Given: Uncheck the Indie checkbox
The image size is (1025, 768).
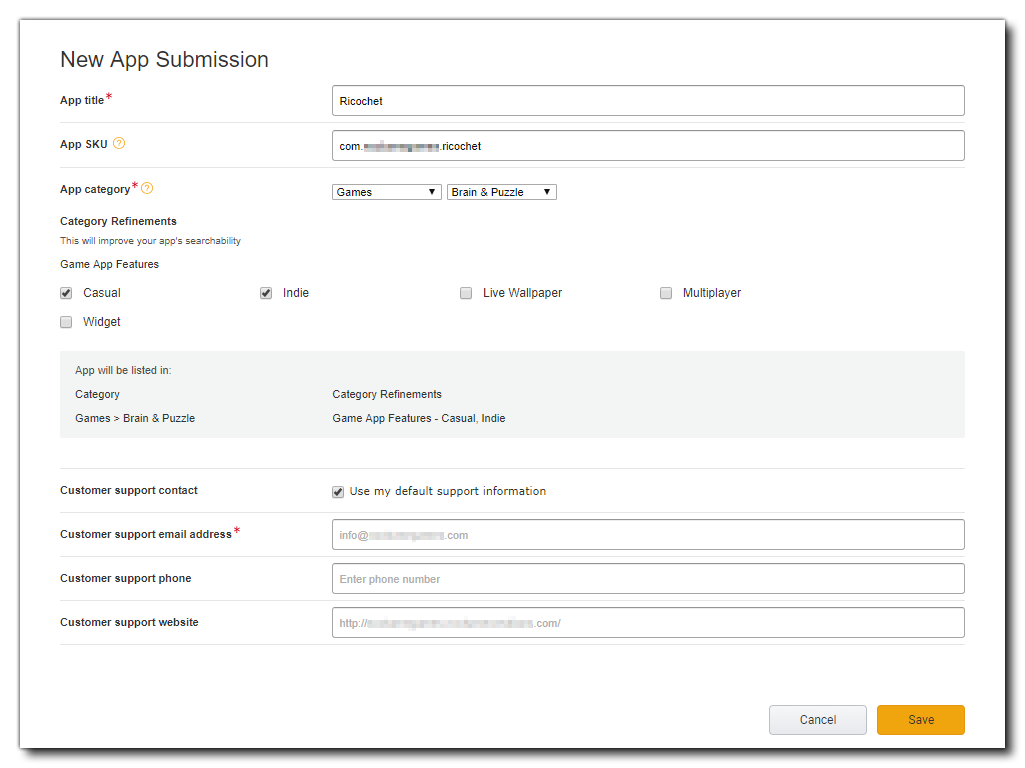Looking at the screenshot, I should pos(266,293).
